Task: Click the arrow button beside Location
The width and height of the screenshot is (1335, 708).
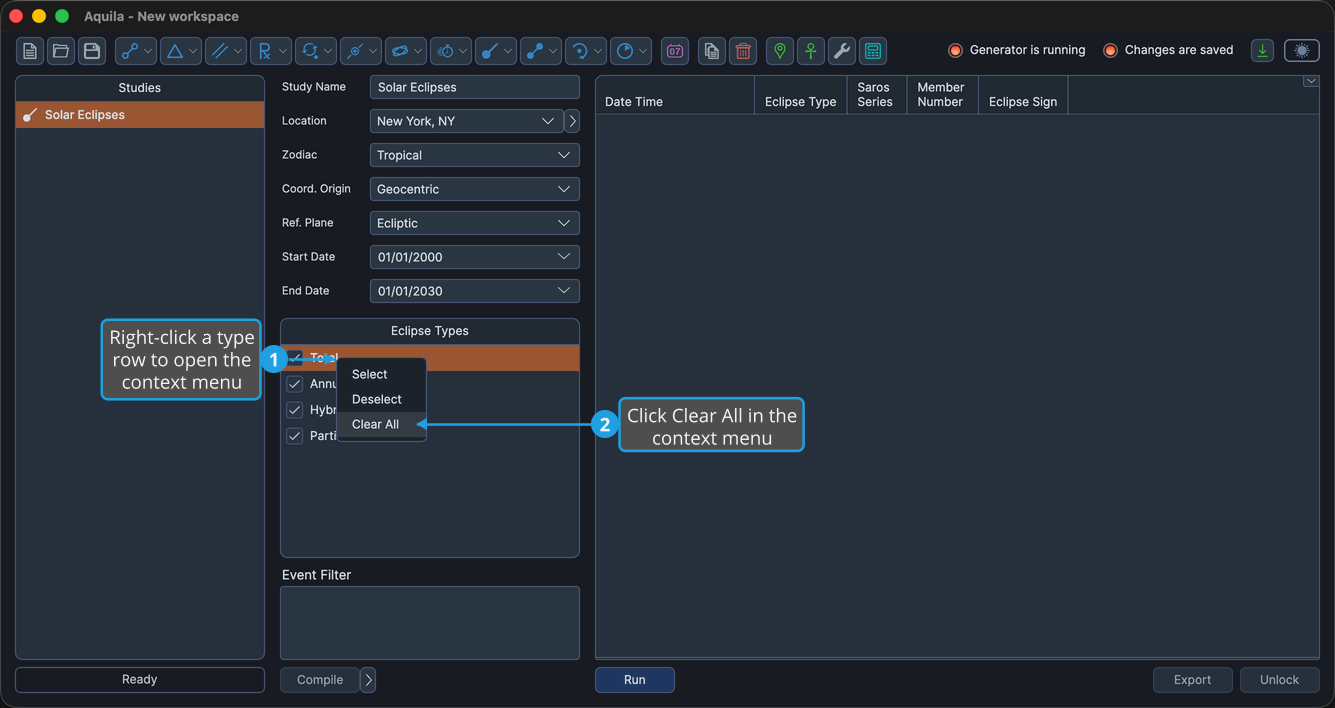Action: coord(572,121)
